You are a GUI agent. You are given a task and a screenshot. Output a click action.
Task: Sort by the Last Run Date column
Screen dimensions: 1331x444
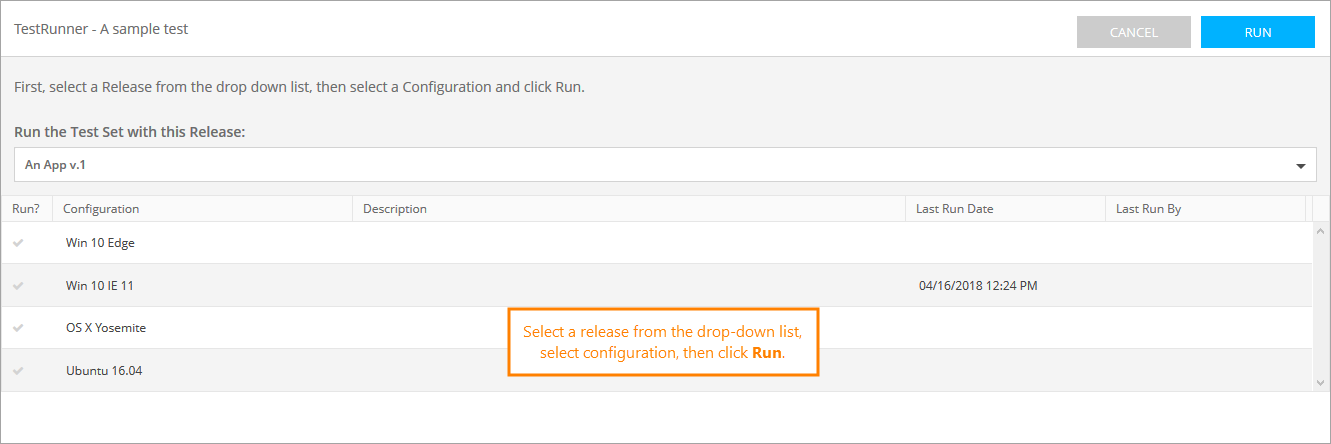(x=954, y=209)
